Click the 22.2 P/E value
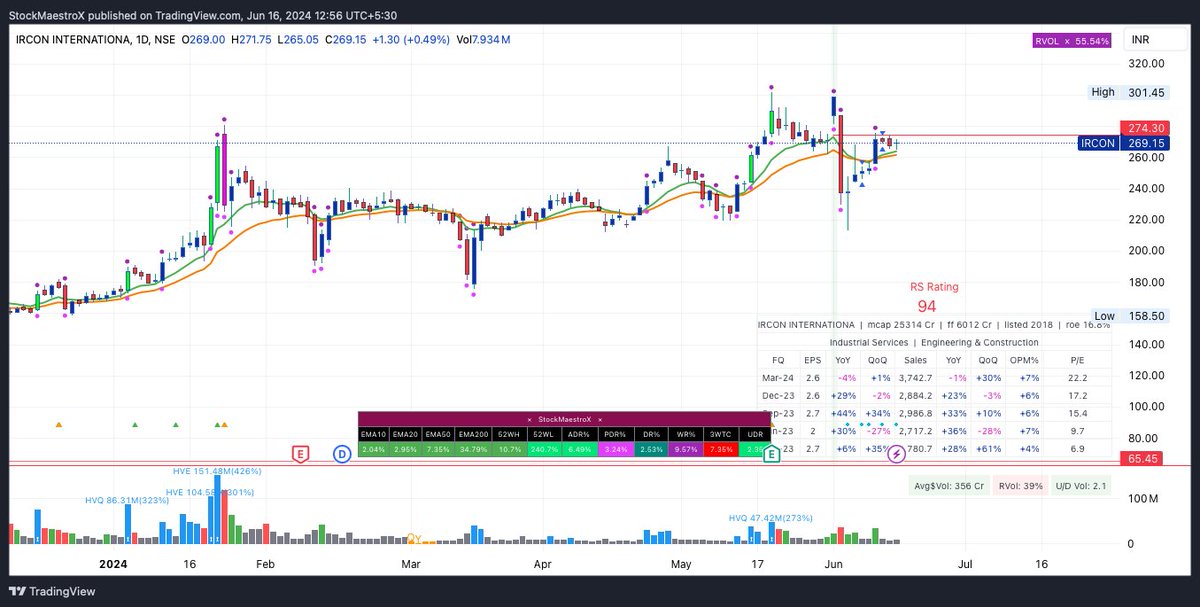Viewport: 1200px width, 607px height. pos(1076,377)
